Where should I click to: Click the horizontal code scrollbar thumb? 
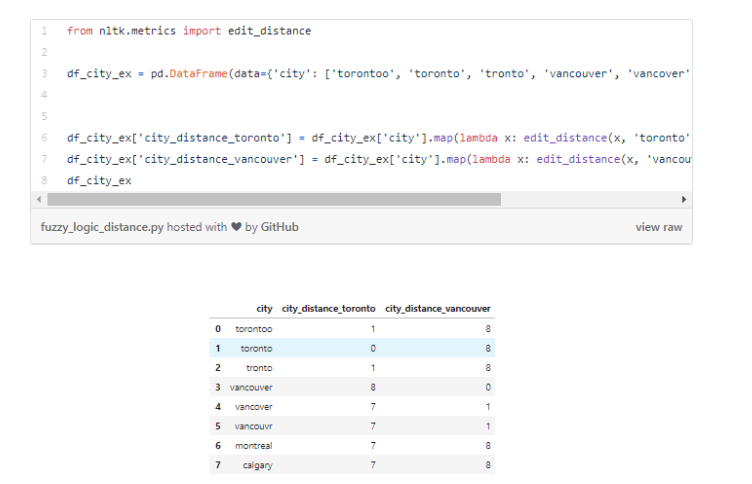click(x=272, y=199)
